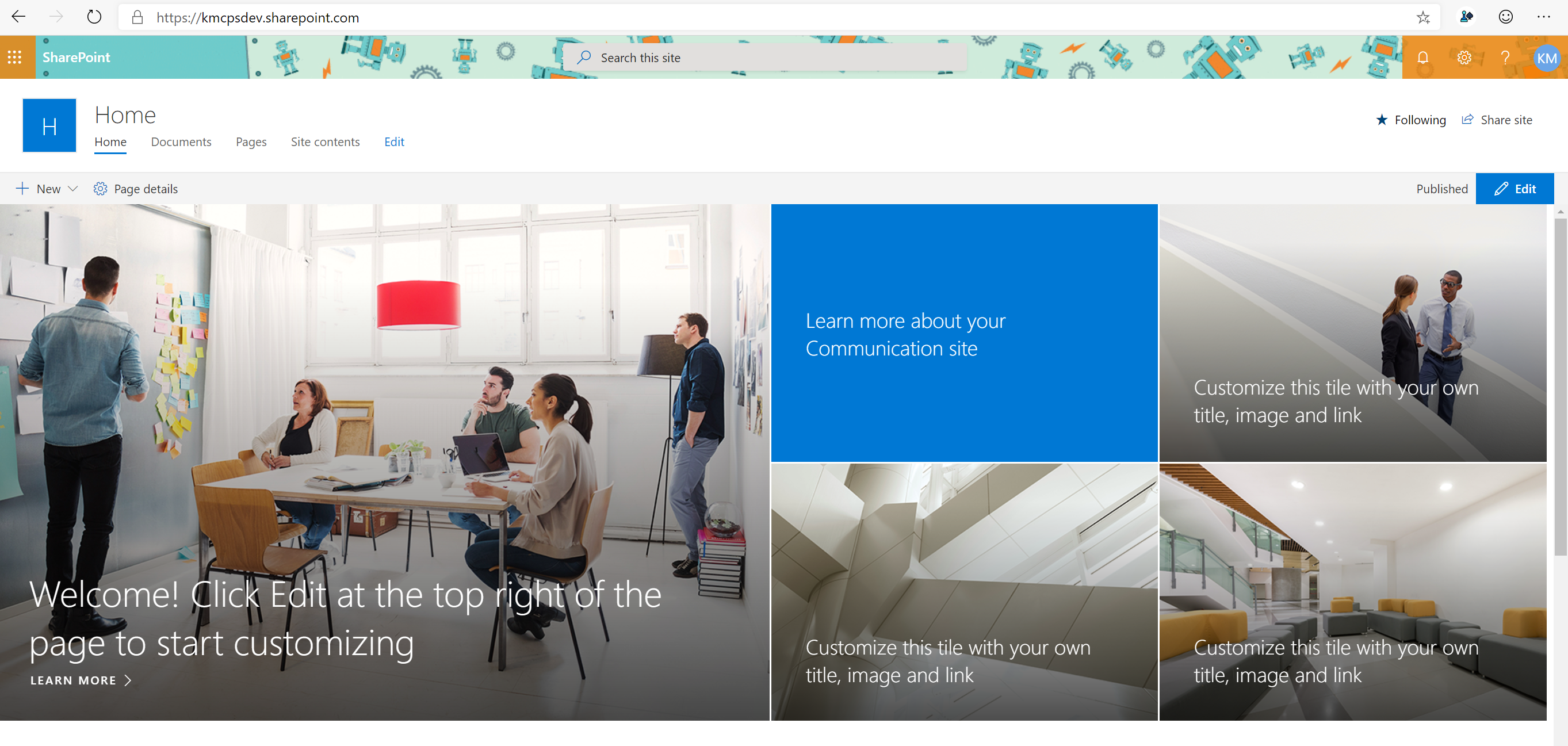Click the browser back arrow
Image resolution: width=1568 pixels, height=746 pixels.
19,17
